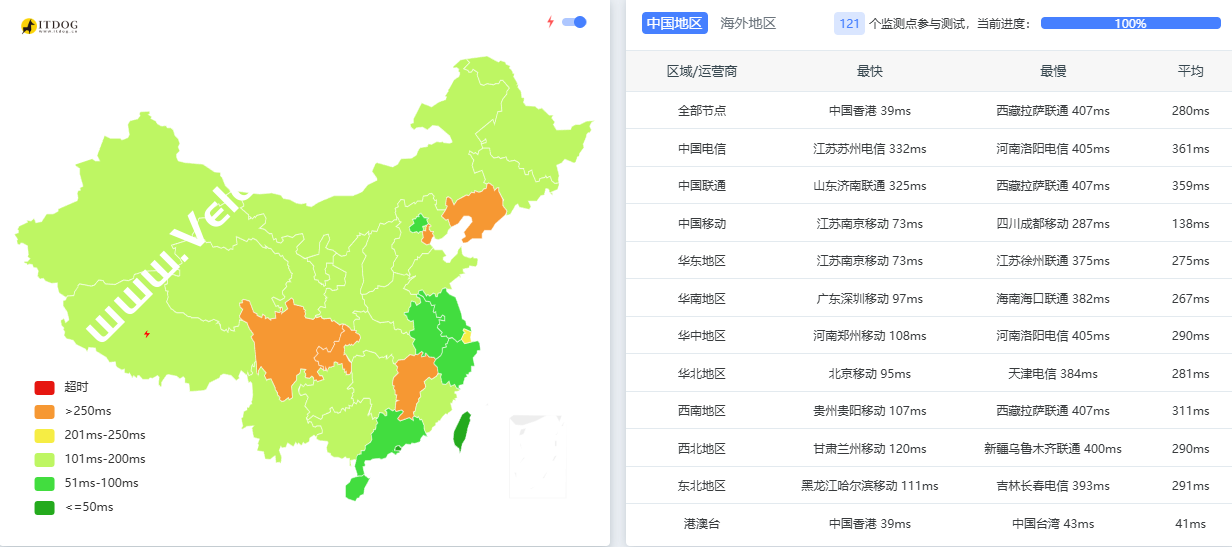Click the 山东济南联通 325ms cell
The image size is (1232, 547).
click(870, 185)
